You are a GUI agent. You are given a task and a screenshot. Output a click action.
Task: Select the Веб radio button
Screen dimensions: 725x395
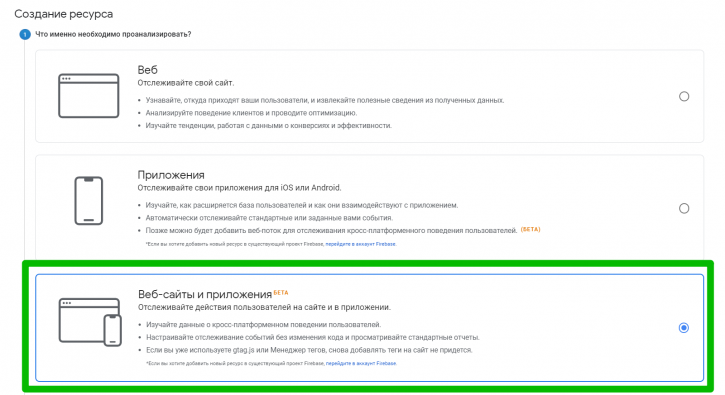(684, 96)
